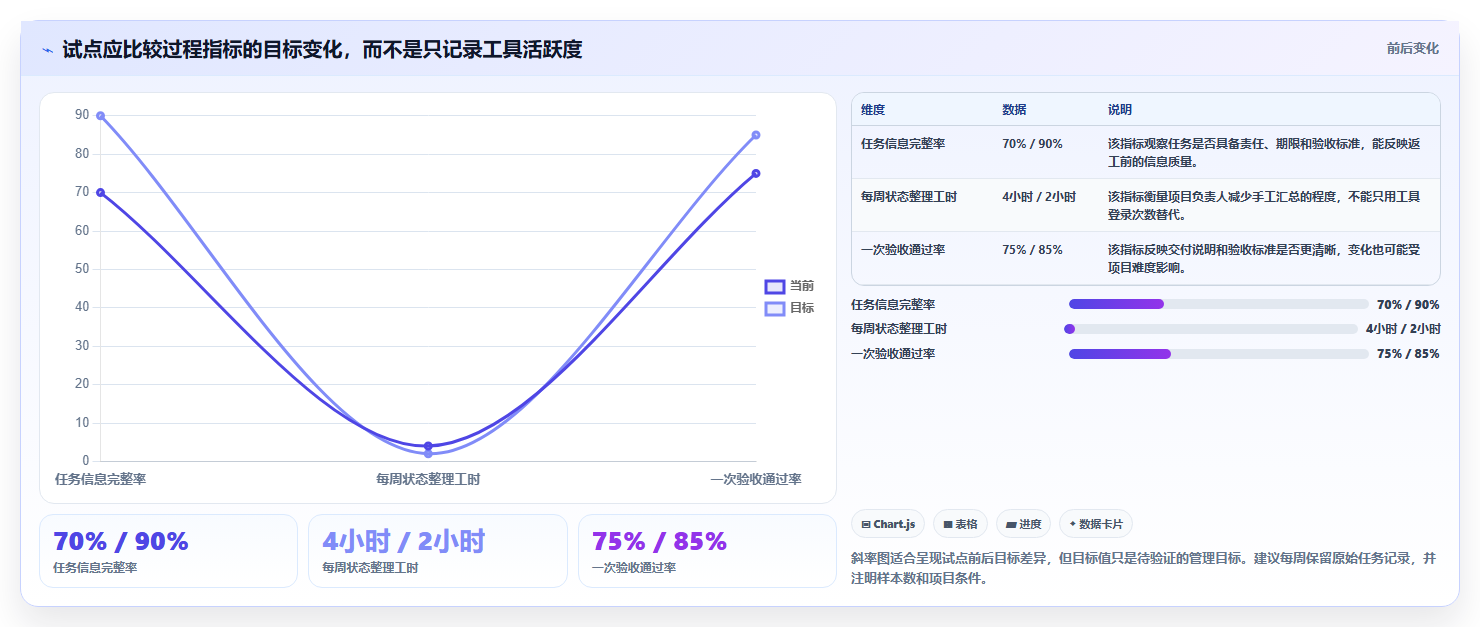
Task: Click the 维度 column header
Action: click(x=873, y=110)
